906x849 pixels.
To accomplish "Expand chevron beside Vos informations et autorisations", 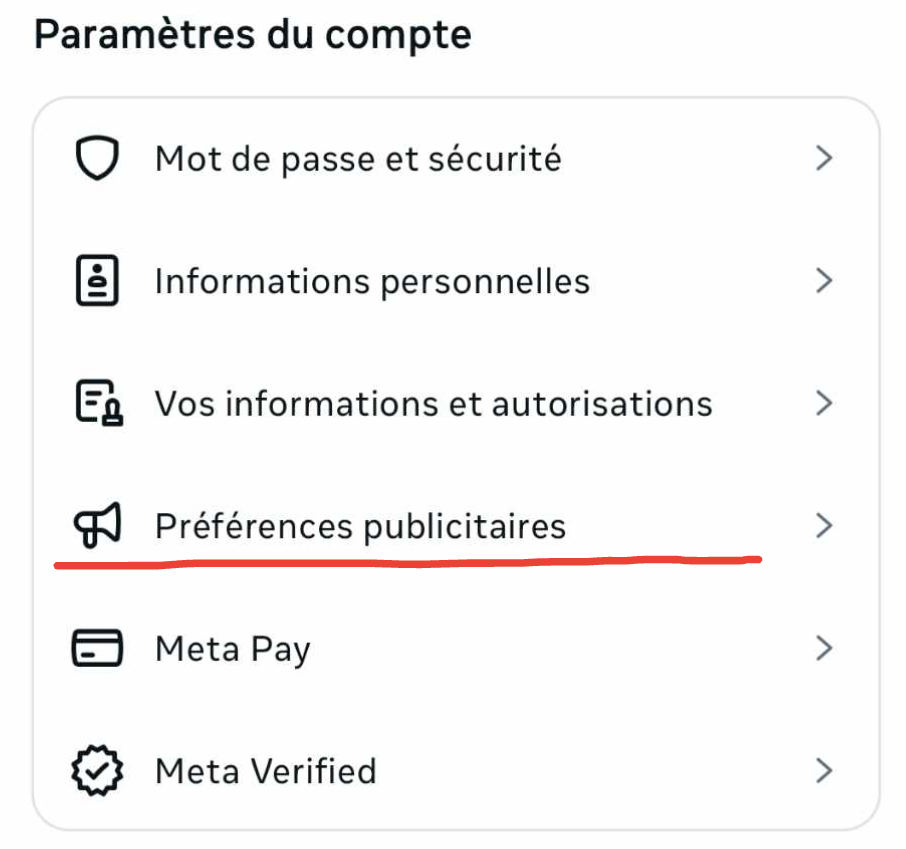I will click(x=824, y=403).
